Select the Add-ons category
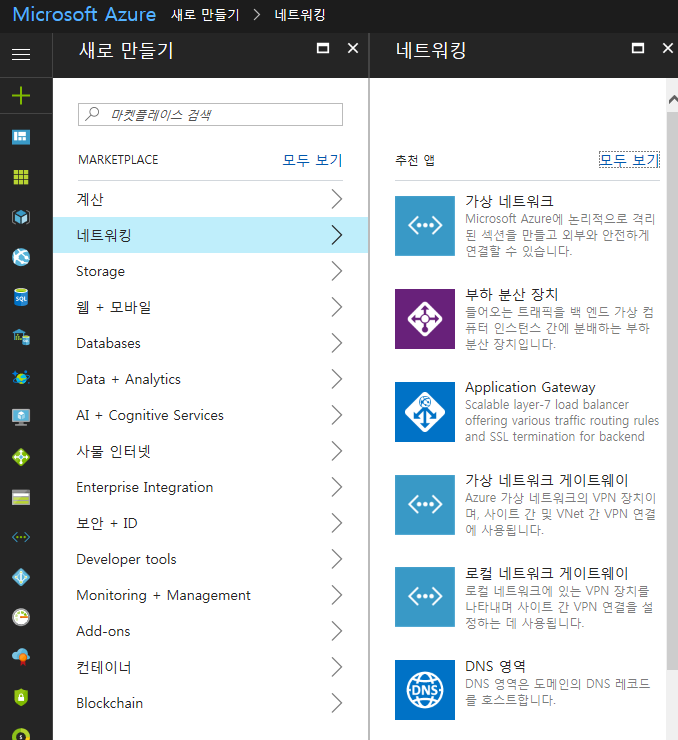This screenshot has width=678, height=740. pyautogui.click(x=210, y=631)
